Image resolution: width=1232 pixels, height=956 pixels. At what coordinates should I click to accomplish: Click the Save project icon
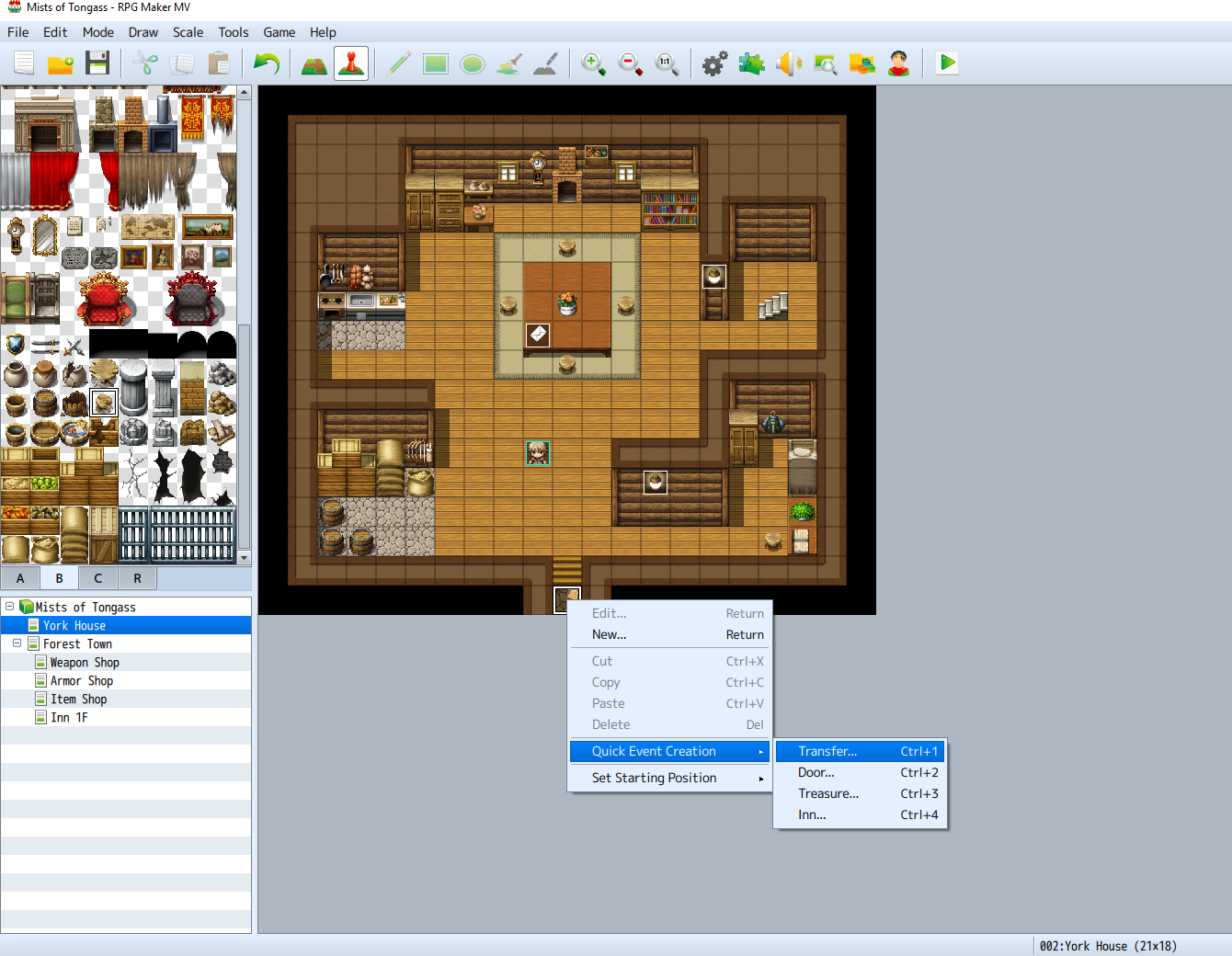click(x=97, y=63)
